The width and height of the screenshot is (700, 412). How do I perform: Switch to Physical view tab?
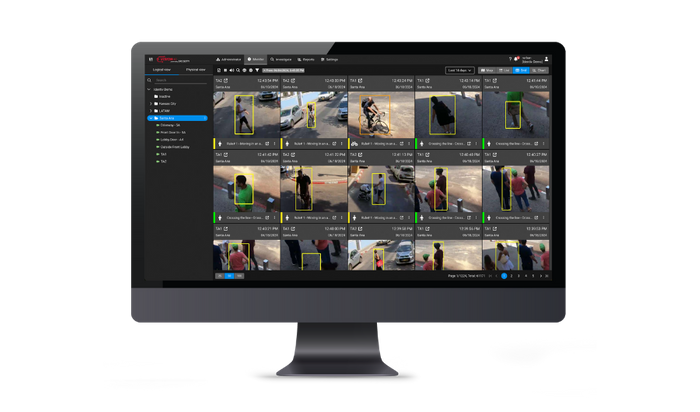coord(194,70)
